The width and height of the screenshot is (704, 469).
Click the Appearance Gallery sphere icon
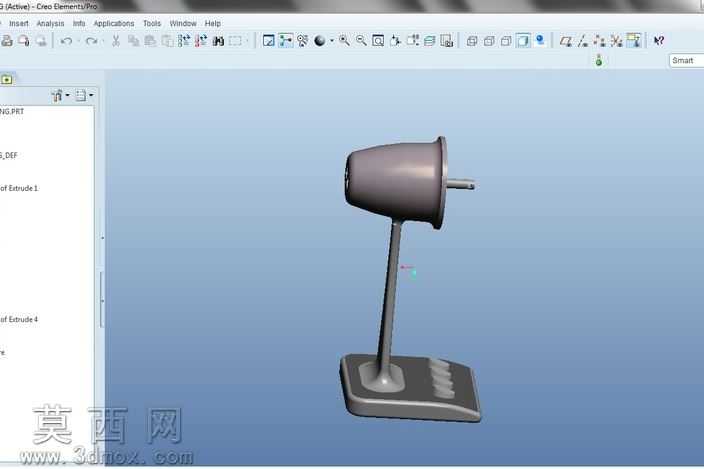tap(320, 41)
